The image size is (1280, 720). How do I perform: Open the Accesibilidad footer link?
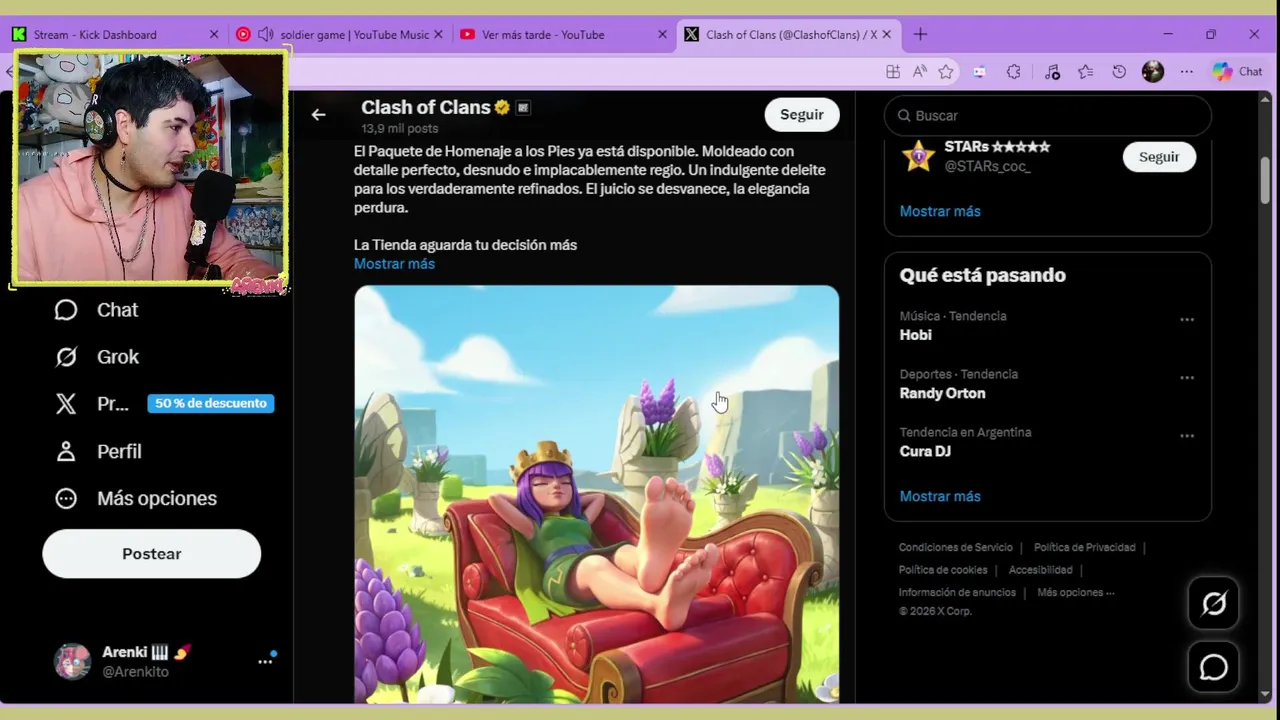pos(1041,570)
